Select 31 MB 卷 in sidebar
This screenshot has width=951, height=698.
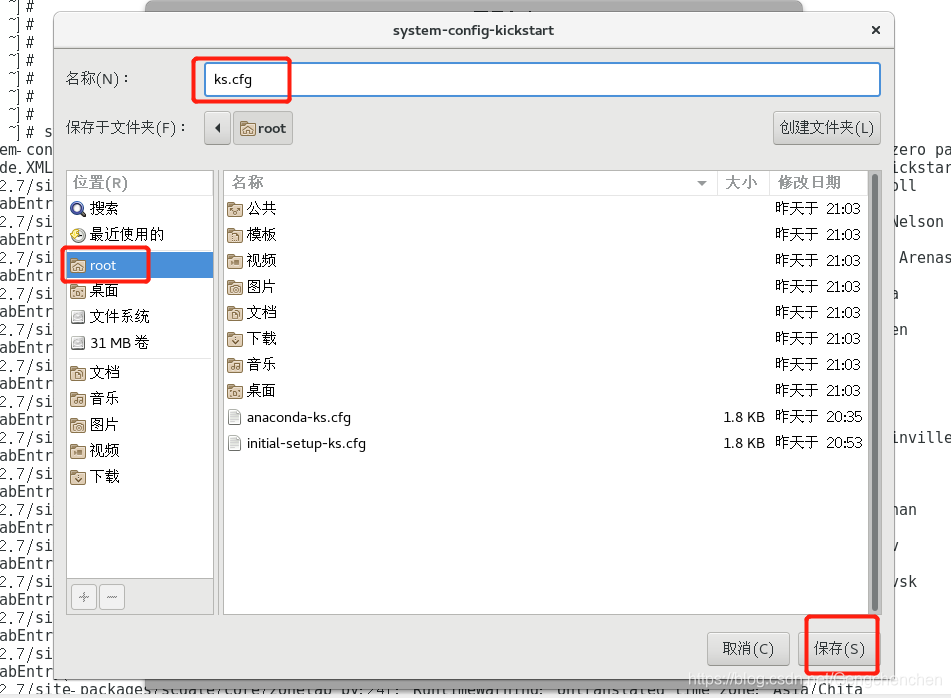tap(140, 343)
